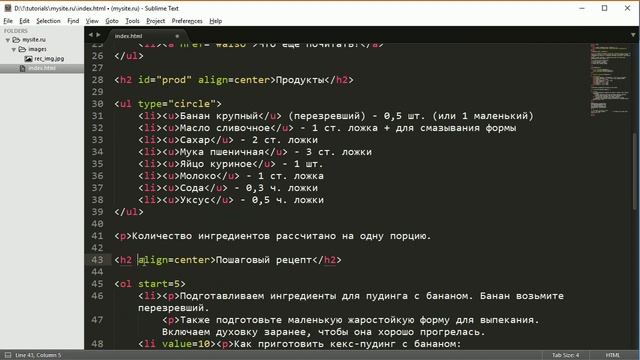Viewport: 640px width, 360px height.
Task: Open the HTML syntax selector
Action: click(x=613, y=355)
